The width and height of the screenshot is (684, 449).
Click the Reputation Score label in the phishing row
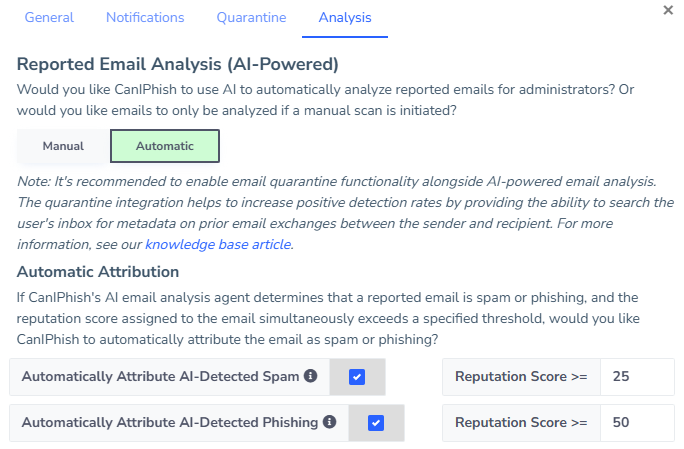(521, 423)
